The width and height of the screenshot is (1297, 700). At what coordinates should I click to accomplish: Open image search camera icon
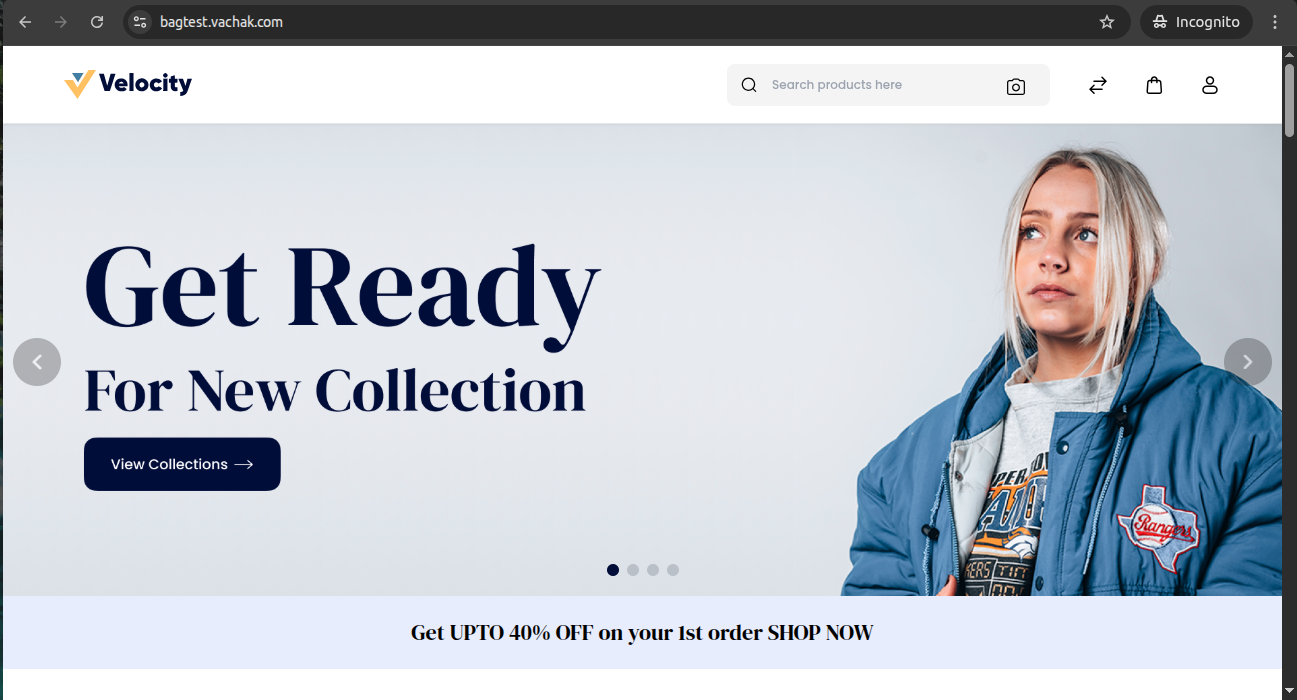tap(1016, 86)
